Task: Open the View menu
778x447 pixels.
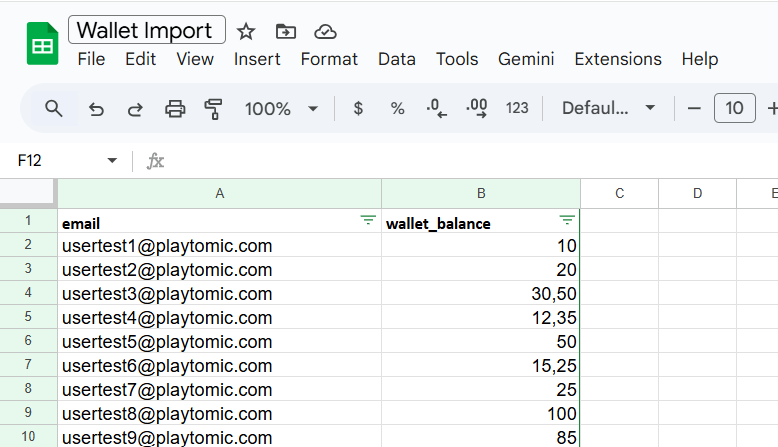Action: [195, 59]
